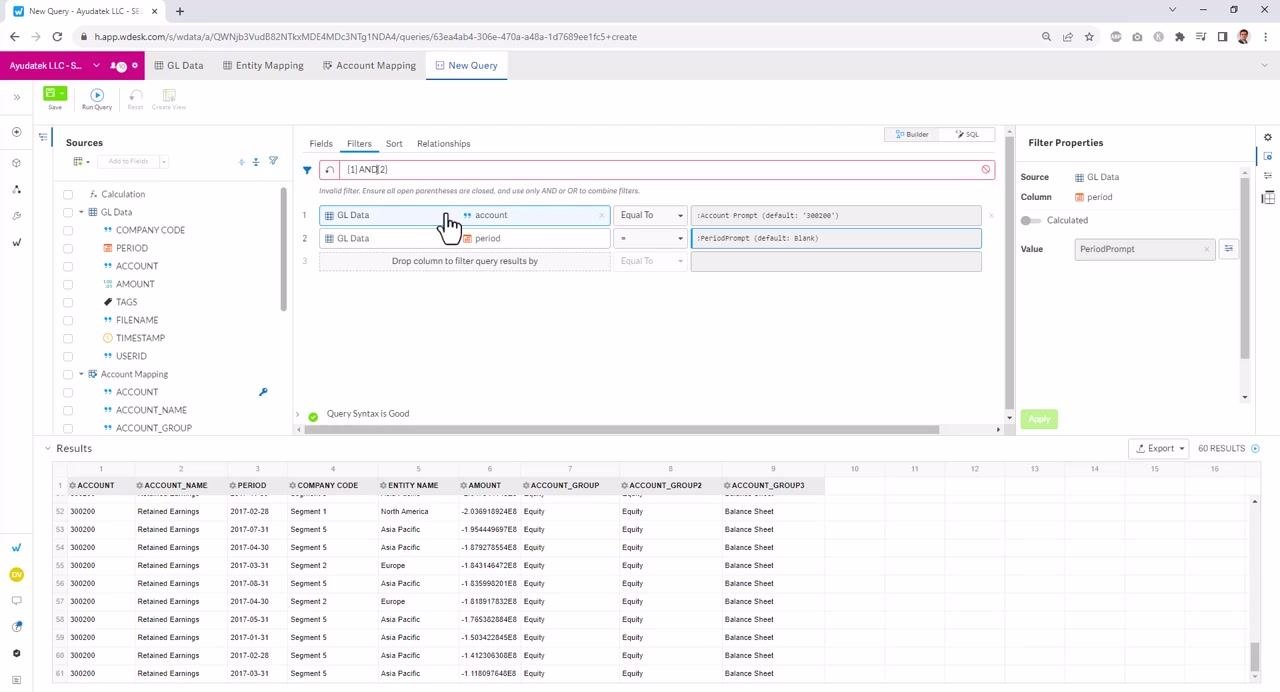Open the branching nodes icon in left rail
The height and width of the screenshot is (692, 1280).
click(x=17, y=189)
